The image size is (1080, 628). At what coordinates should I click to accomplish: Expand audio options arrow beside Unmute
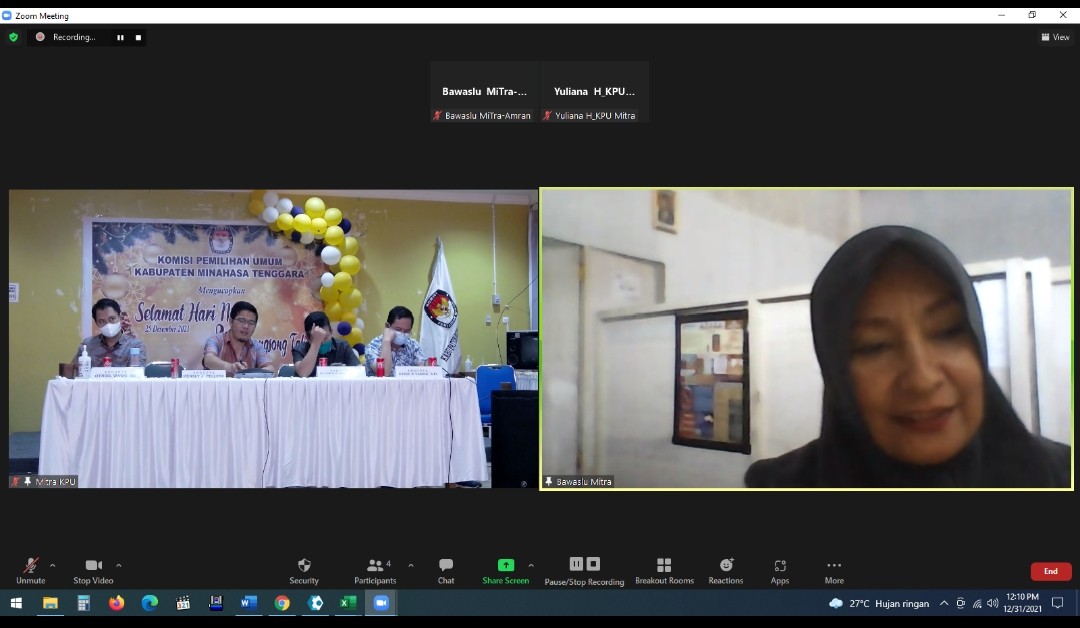[53, 565]
